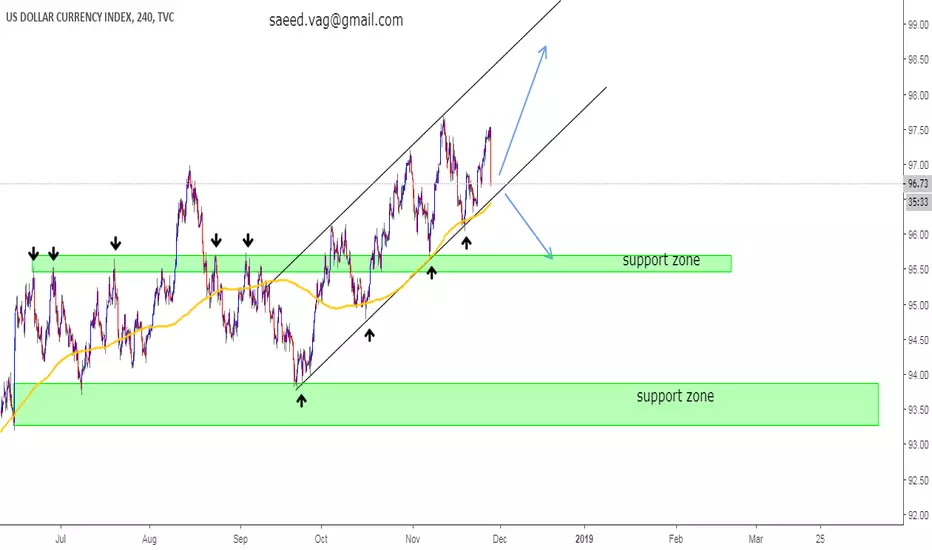Click the Feb label on time axis

[x=676, y=539]
